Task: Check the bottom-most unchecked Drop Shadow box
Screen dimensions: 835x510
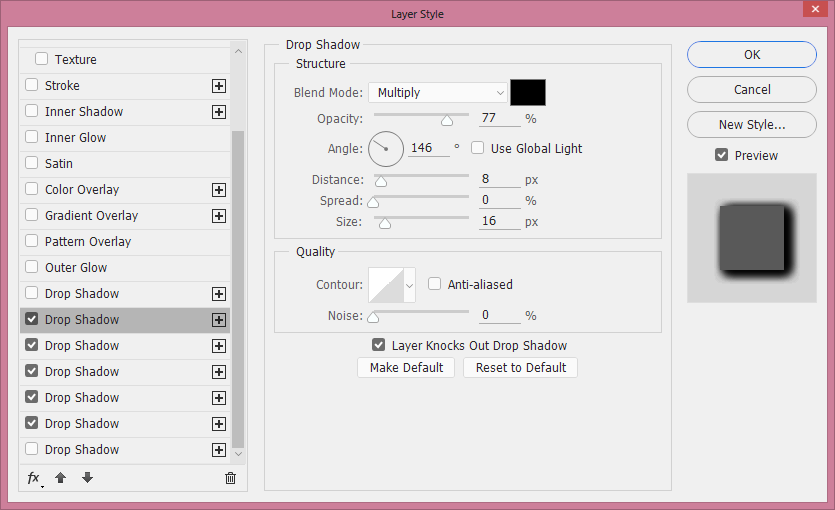Action: [x=32, y=449]
